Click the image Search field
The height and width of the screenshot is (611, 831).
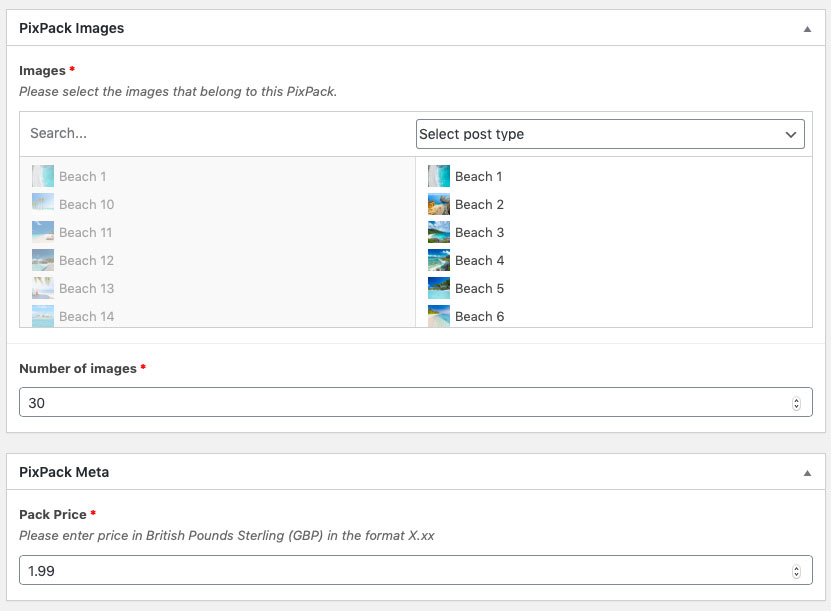pyautogui.click(x=217, y=134)
